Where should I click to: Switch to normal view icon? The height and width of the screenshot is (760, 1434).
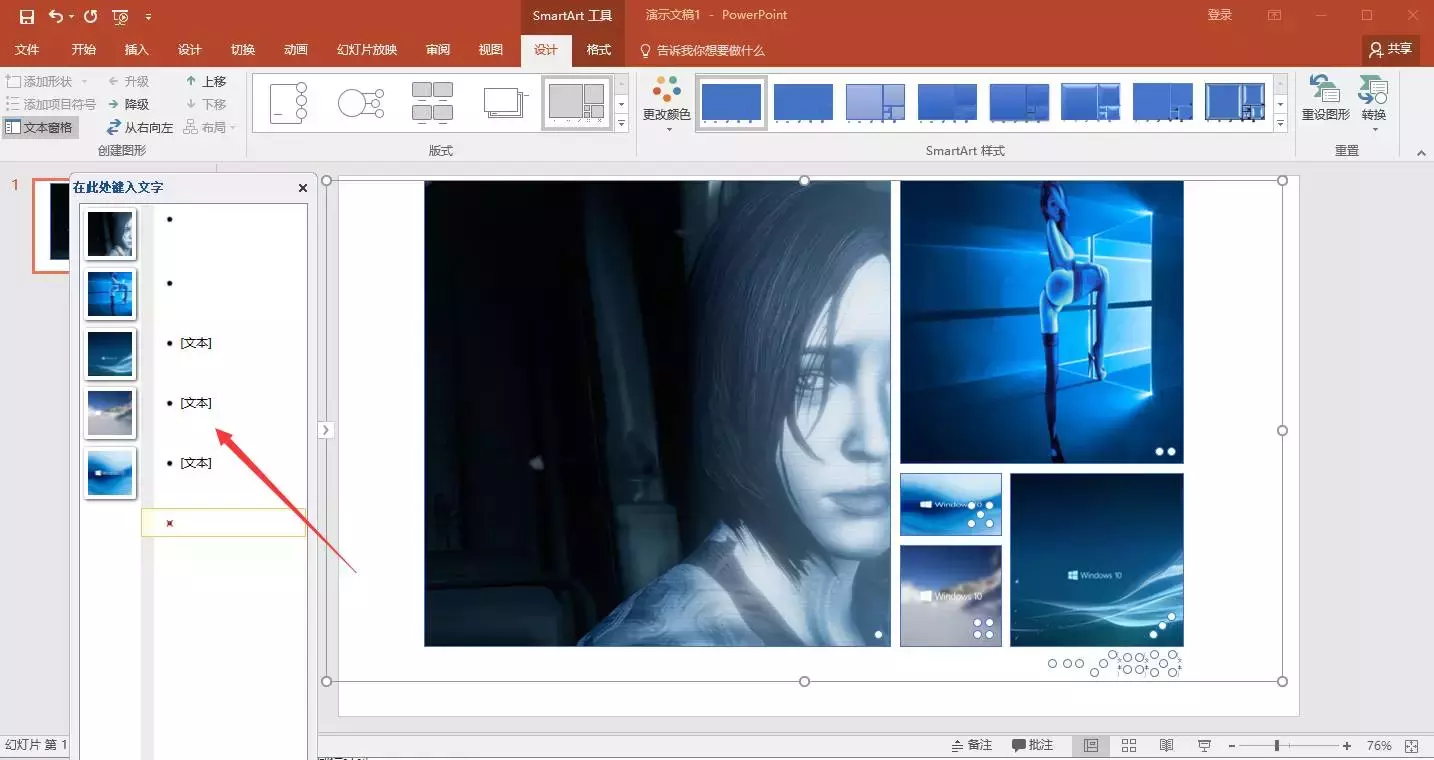[1091, 746]
